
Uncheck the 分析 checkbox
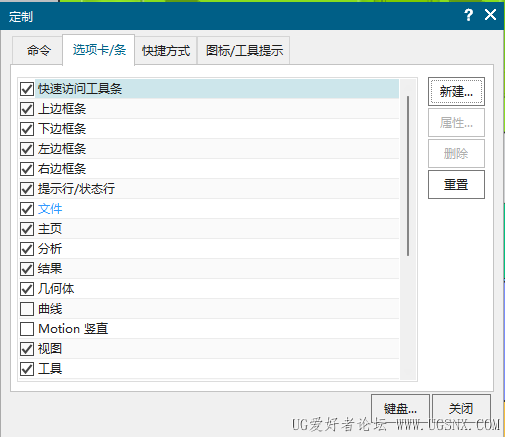[x=27, y=249]
